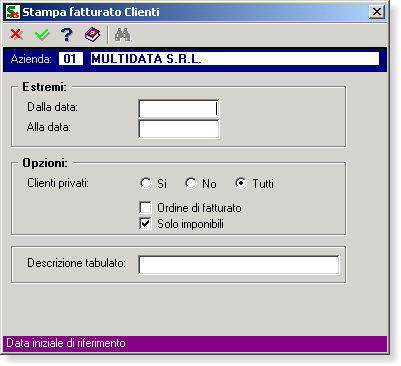Uncheck the Solo imponibili checkbox

[x=145, y=223]
